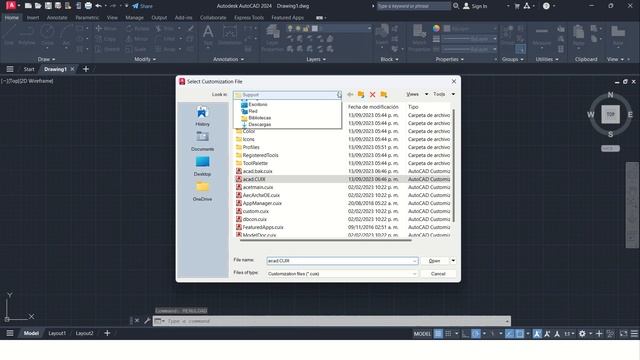Open the OneDrive shortcut in dialog sidebar

(202, 191)
